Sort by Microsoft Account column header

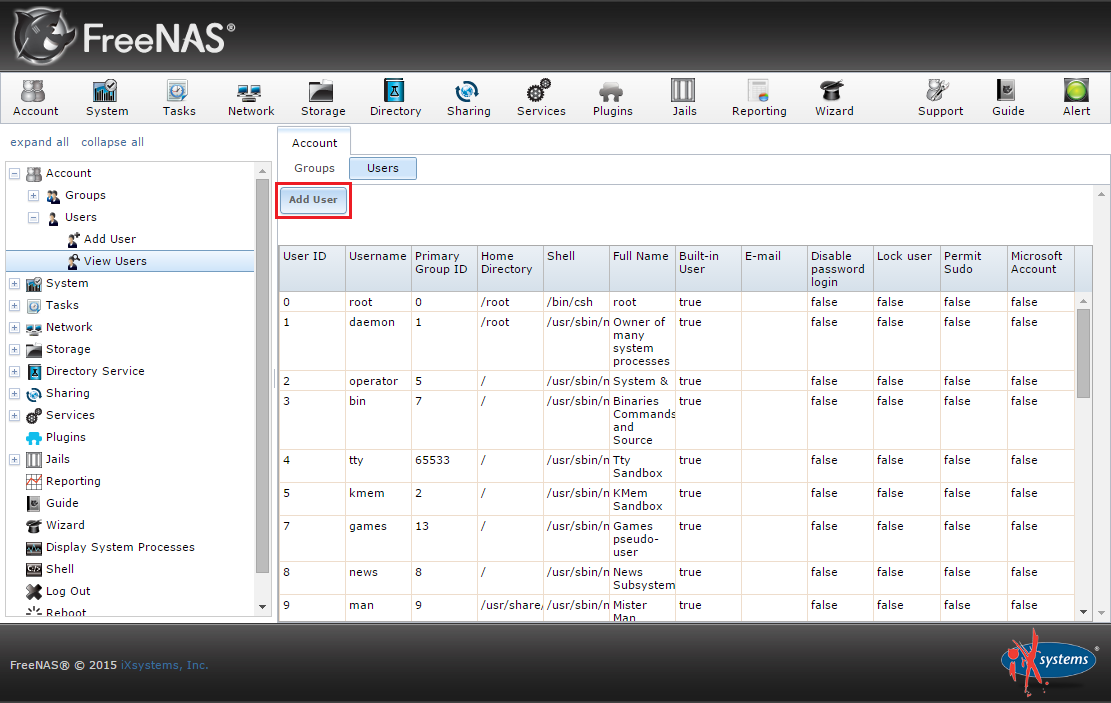(x=1041, y=269)
